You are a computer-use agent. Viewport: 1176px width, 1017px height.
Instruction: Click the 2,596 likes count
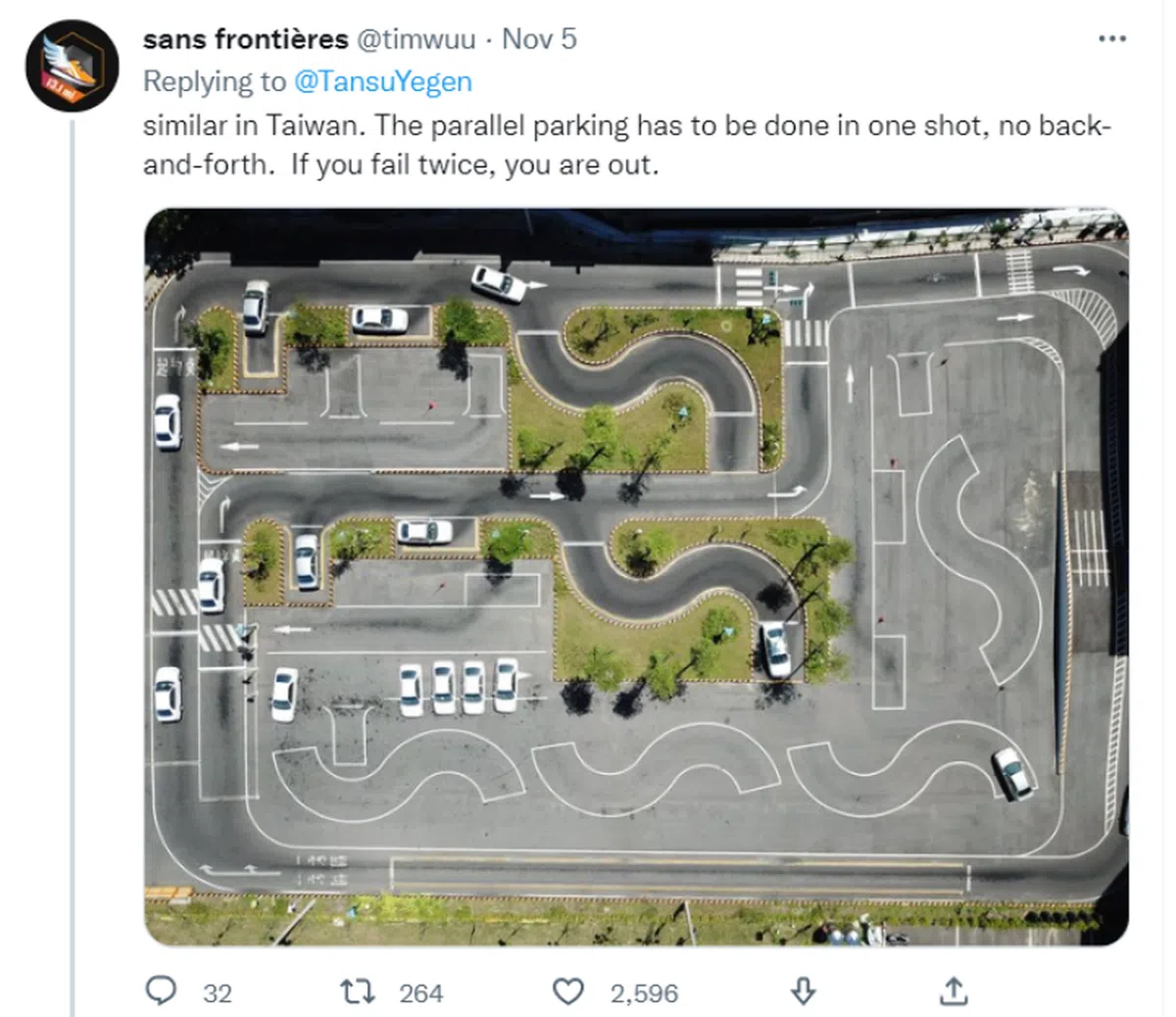point(644,993)
